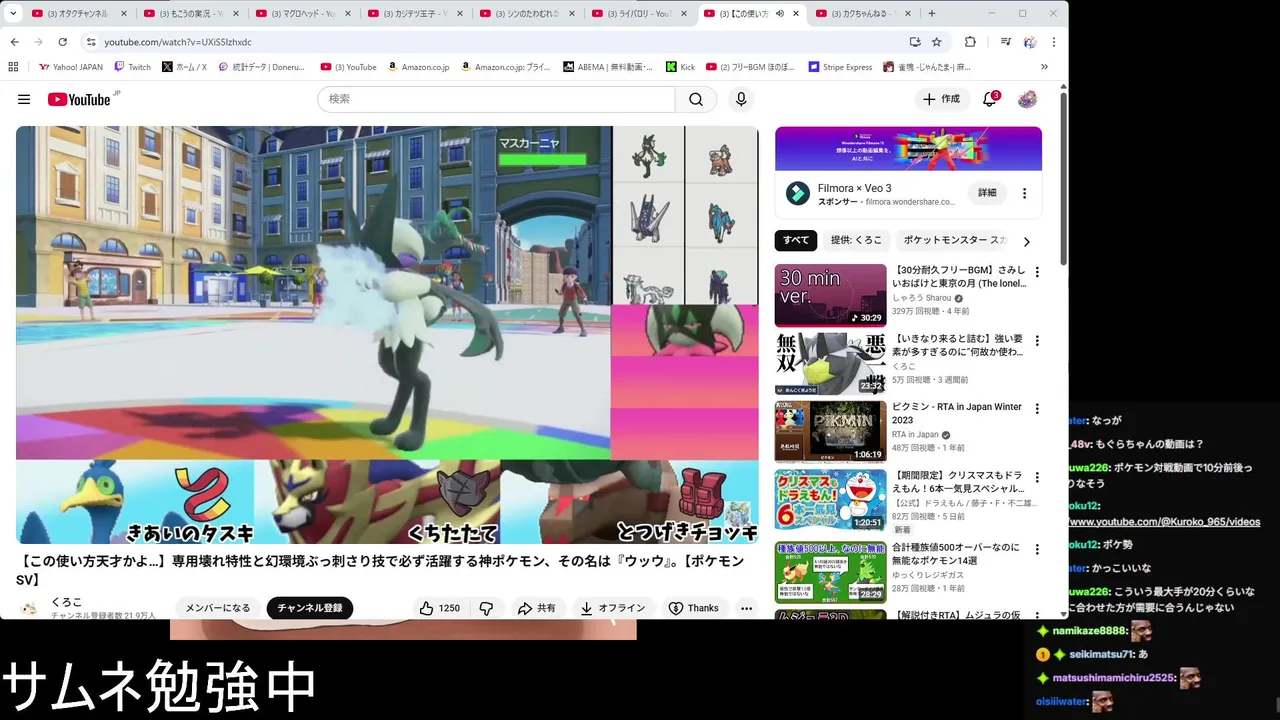The width and height of the screenshot is (1280, 720).
Task: Click the Thanks button
Action: [694, 608]
